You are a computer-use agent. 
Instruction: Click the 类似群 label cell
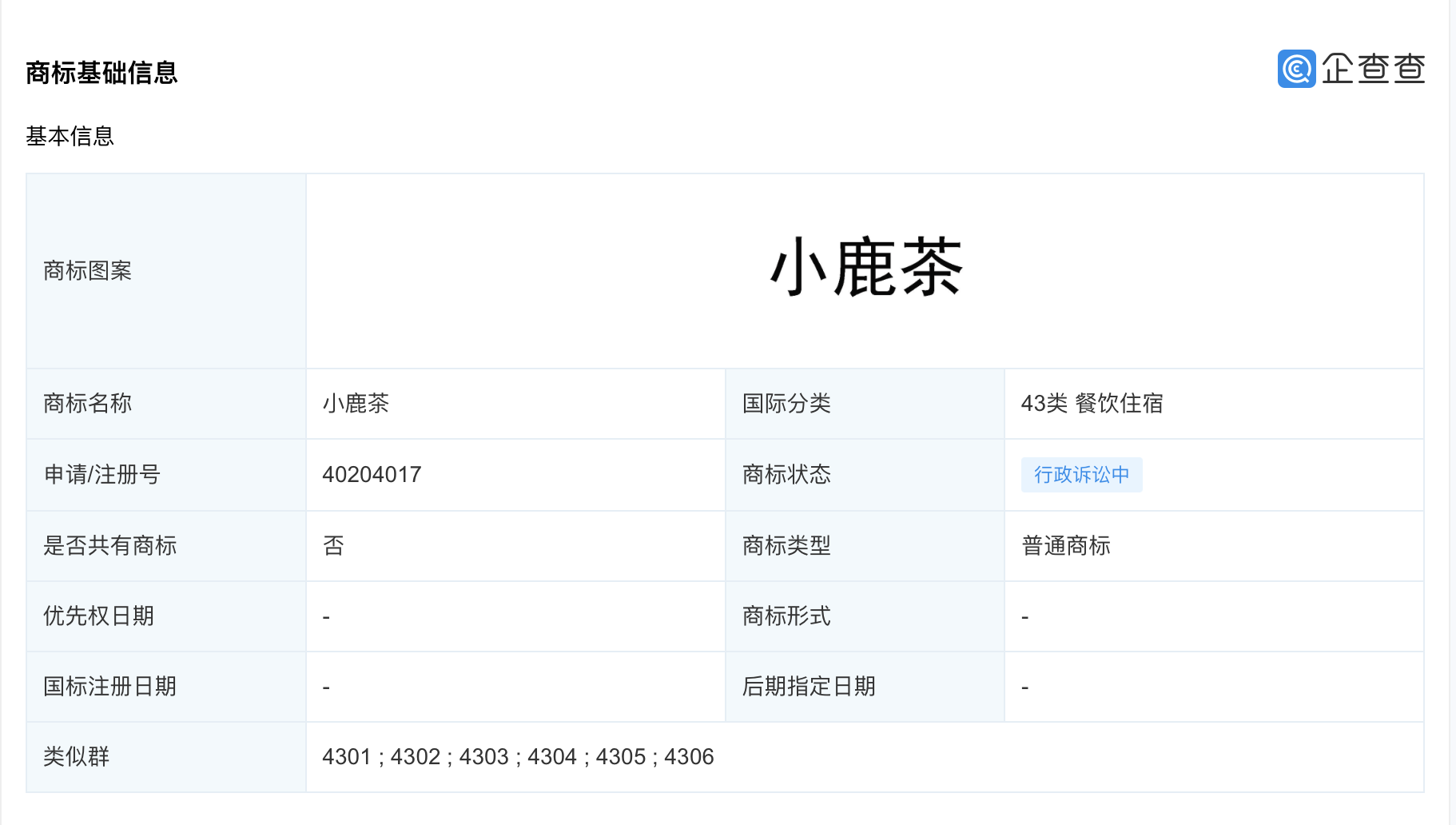166,757
